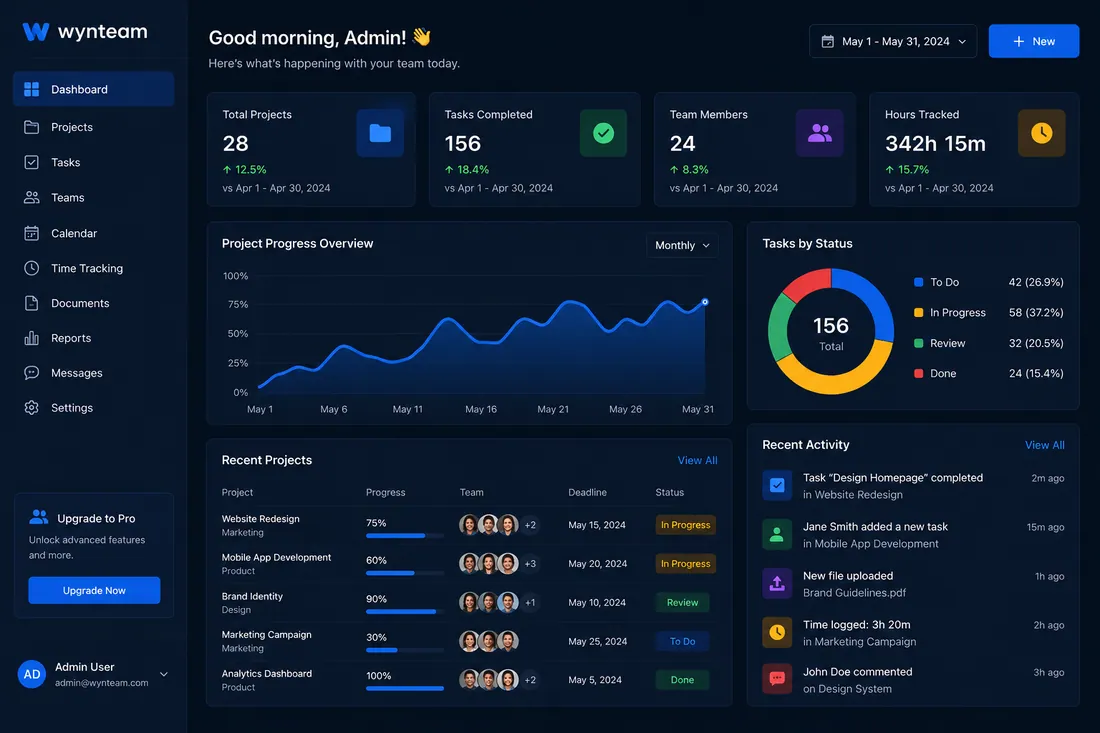The image size is (1100, 733).
Task: Click the green person icon for Jane Smith activity
Action: pos(777,534)
